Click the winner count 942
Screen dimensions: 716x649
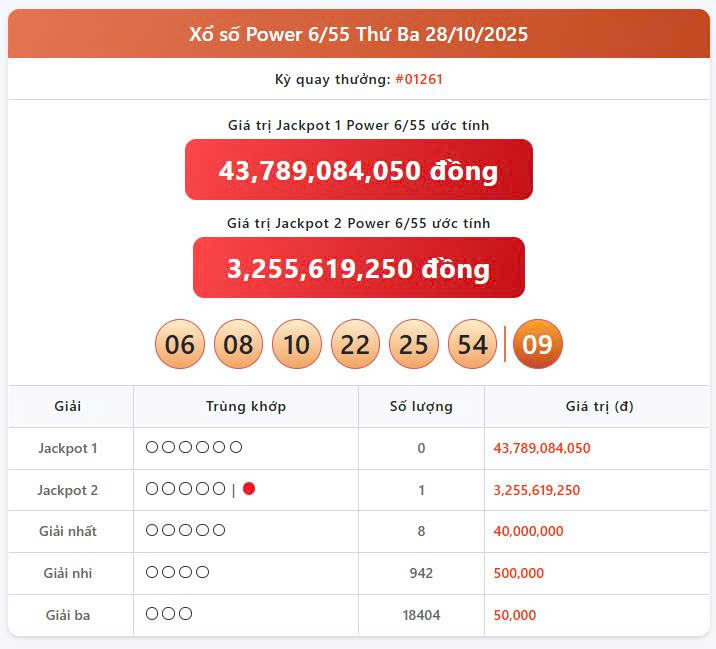click(421, 573)
